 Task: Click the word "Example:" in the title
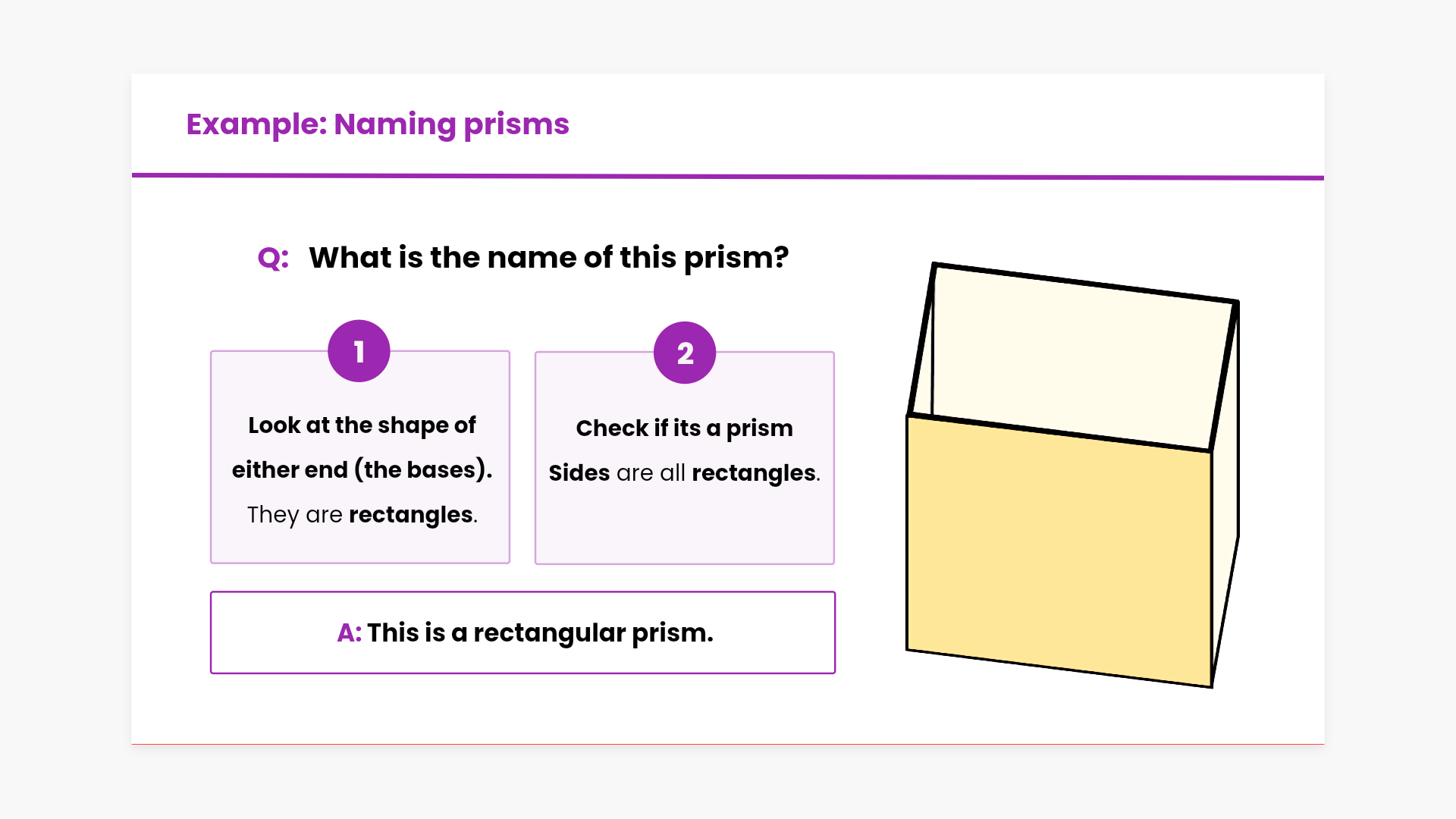[x=256, y=124]
